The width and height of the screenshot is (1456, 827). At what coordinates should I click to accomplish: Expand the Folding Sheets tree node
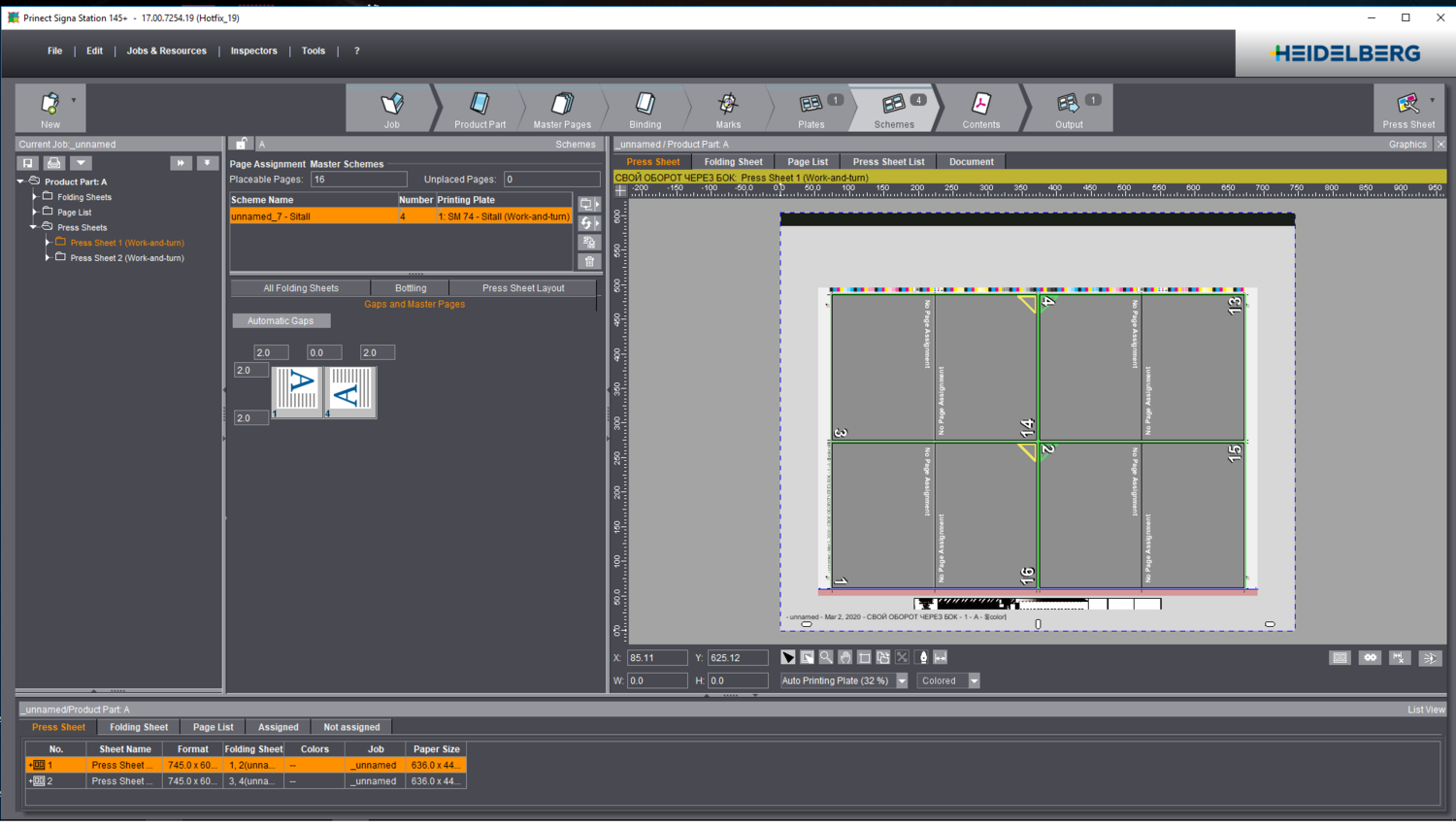pos(35,197)
